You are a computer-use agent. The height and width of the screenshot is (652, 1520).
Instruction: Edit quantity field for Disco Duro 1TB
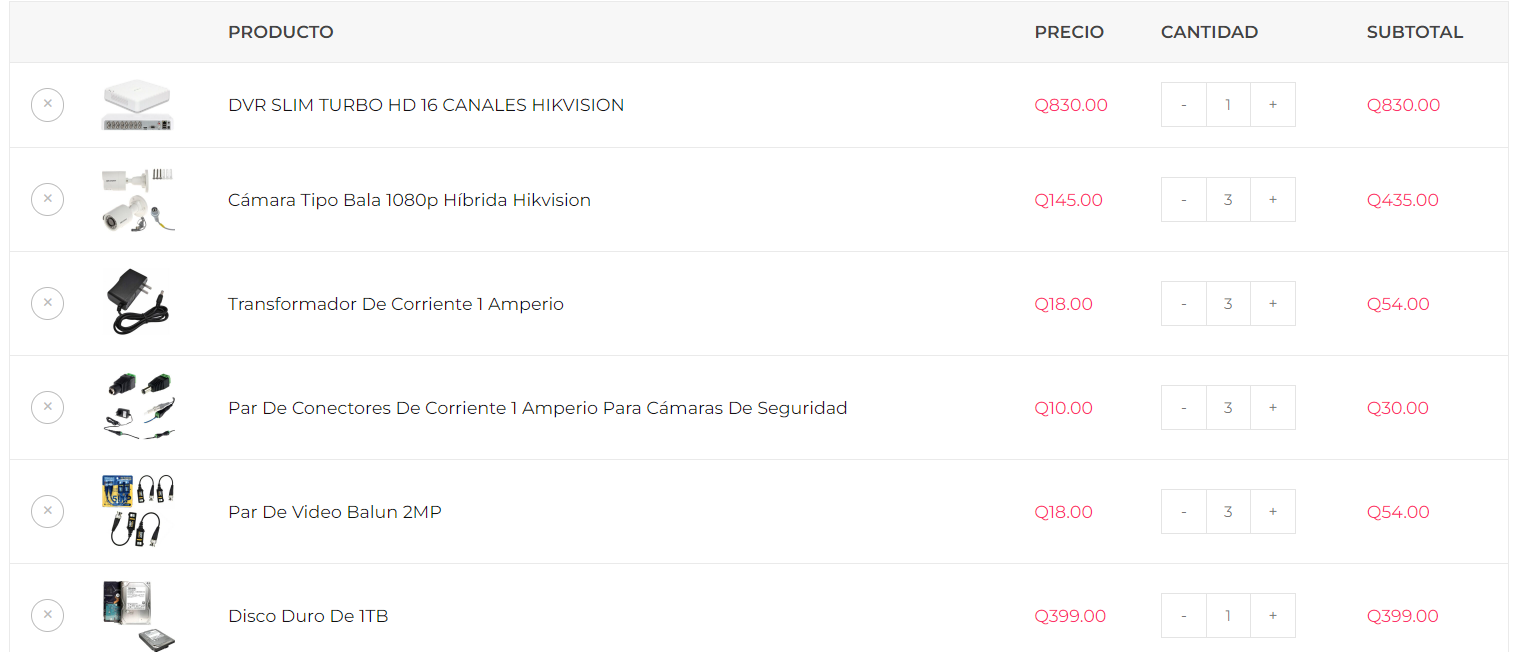[1228, 616]
